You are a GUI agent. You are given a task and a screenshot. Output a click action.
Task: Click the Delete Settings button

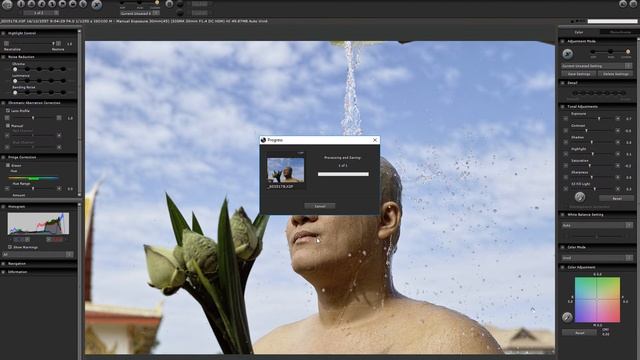click(x=616, y=74)
